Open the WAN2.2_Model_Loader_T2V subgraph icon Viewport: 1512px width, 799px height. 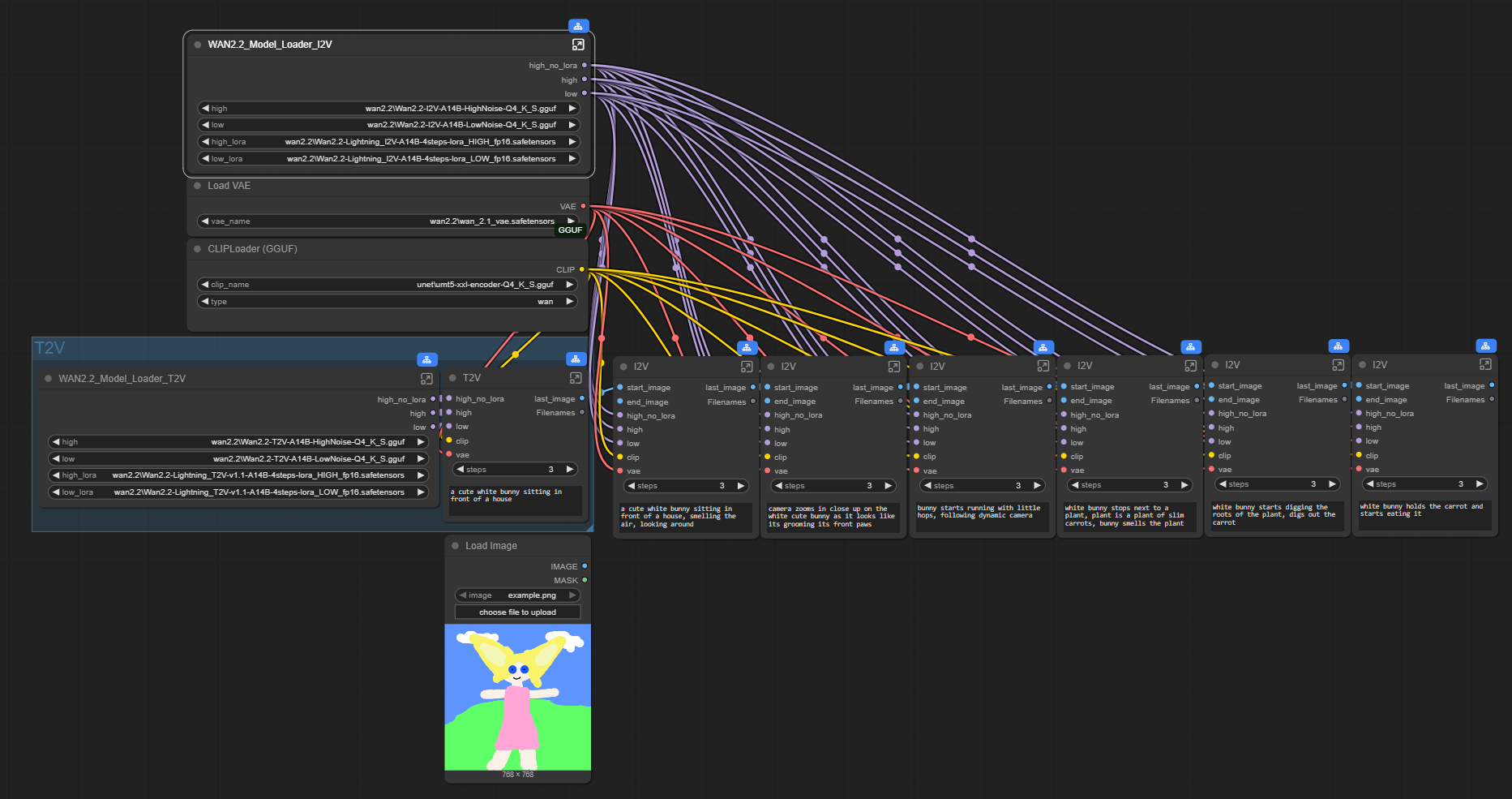[x=426, y=379]
